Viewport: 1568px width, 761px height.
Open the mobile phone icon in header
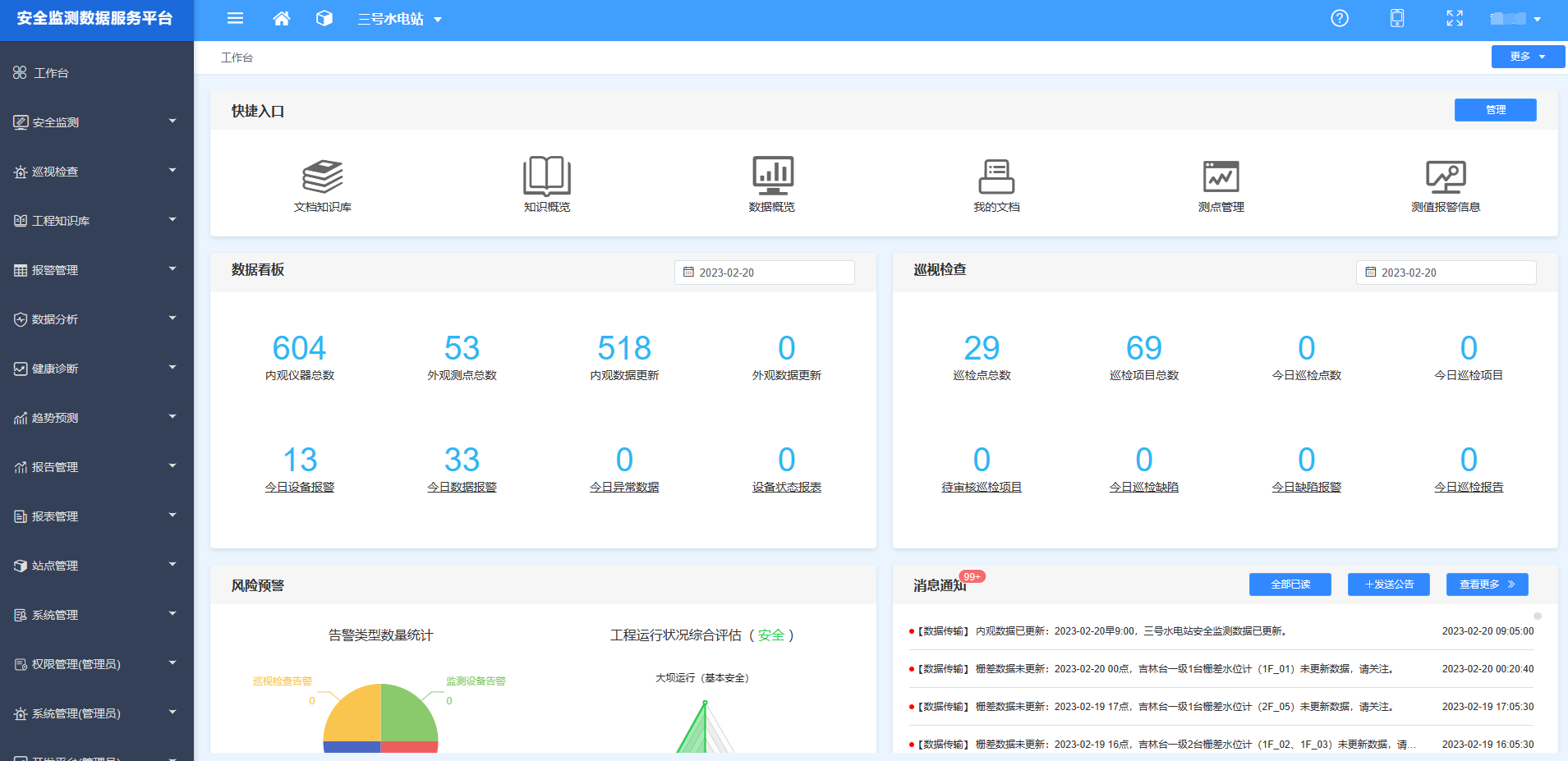coord(1397,18)
